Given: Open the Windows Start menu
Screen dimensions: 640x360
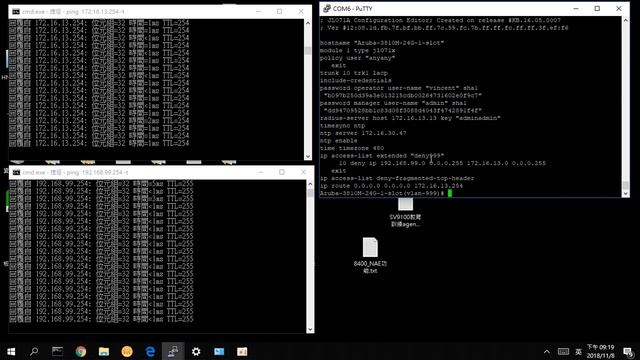Looking at the screenshot, I should coord(11,351).
